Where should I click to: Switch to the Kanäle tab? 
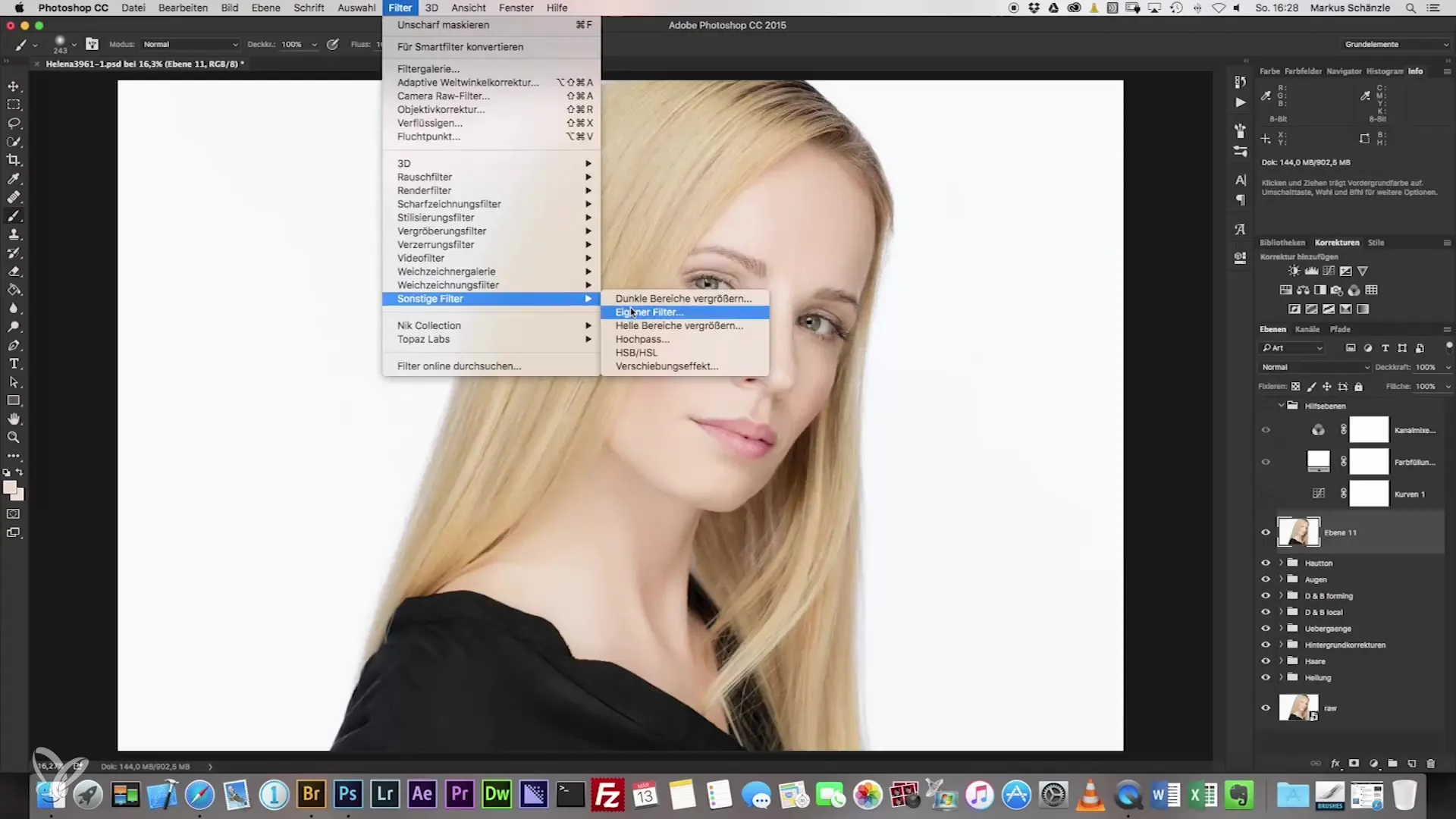pos(1307,329)
